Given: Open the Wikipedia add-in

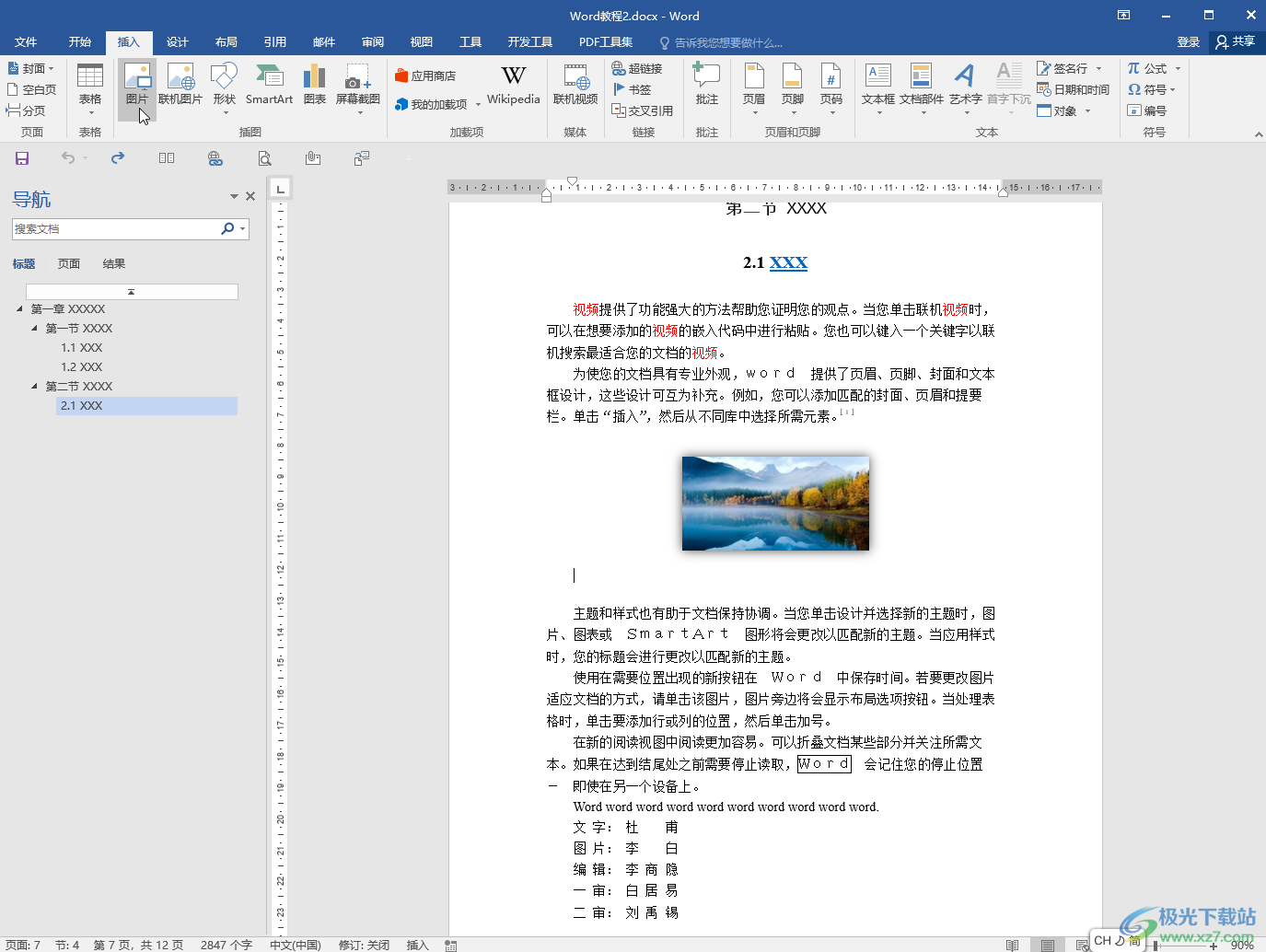Looking at the screenshot, I should coord(513,85).
